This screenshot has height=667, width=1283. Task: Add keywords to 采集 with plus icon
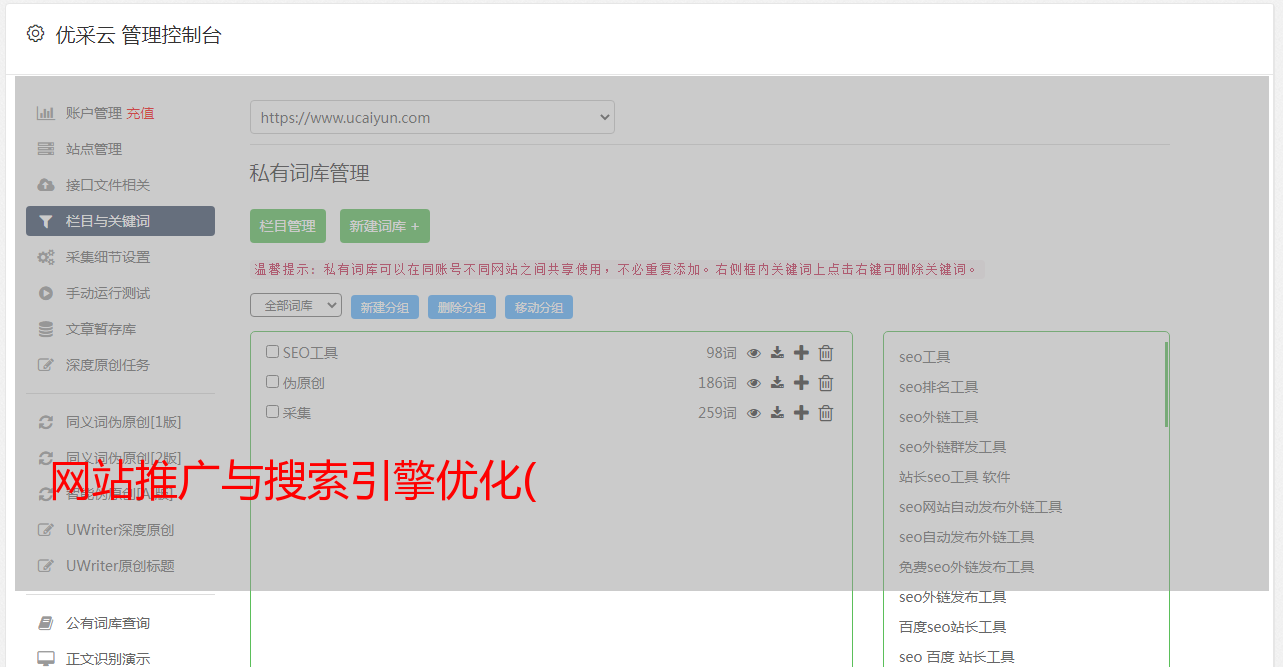801,413
